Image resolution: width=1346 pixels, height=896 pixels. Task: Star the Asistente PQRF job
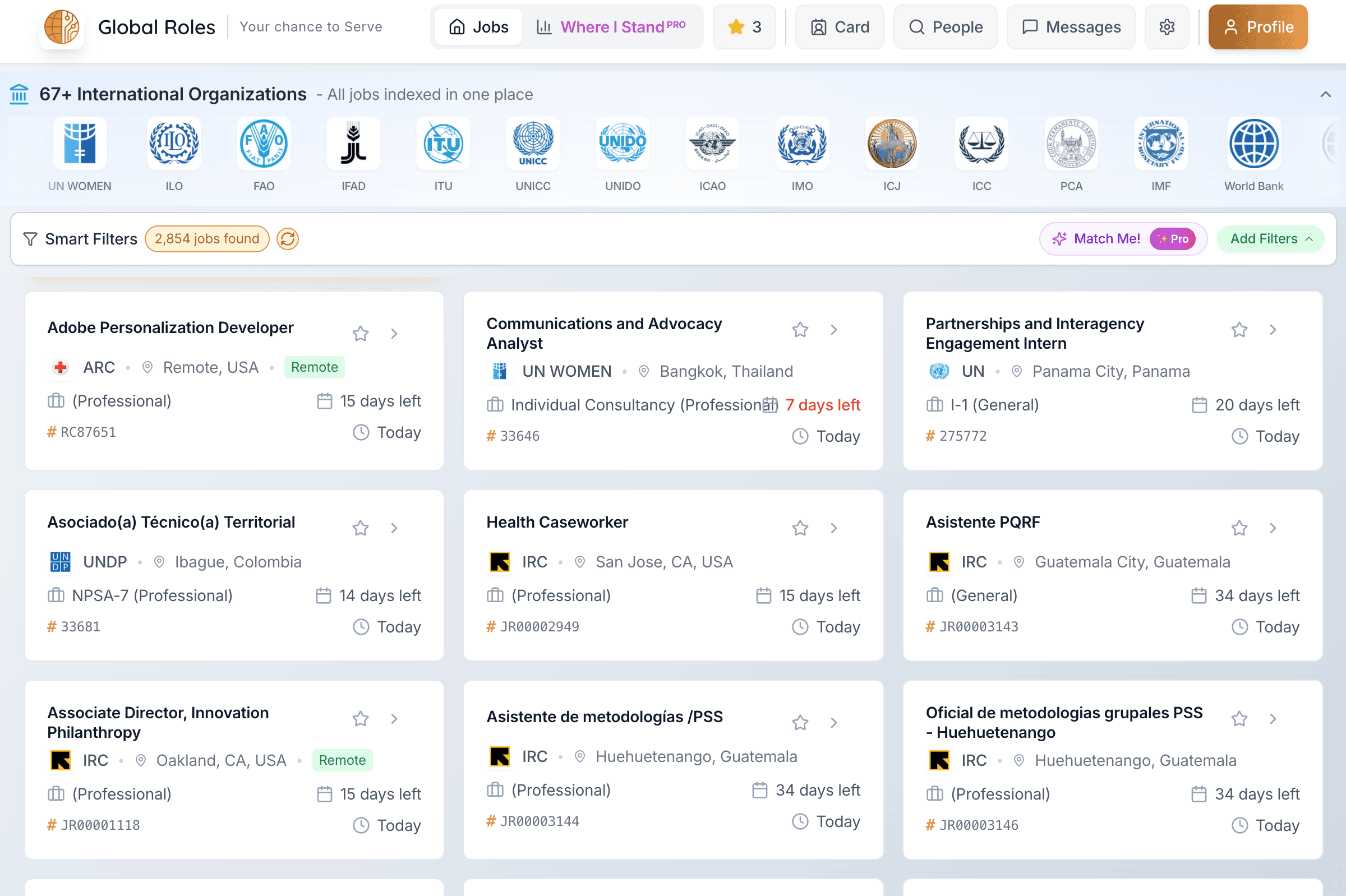coord(1238,528)
